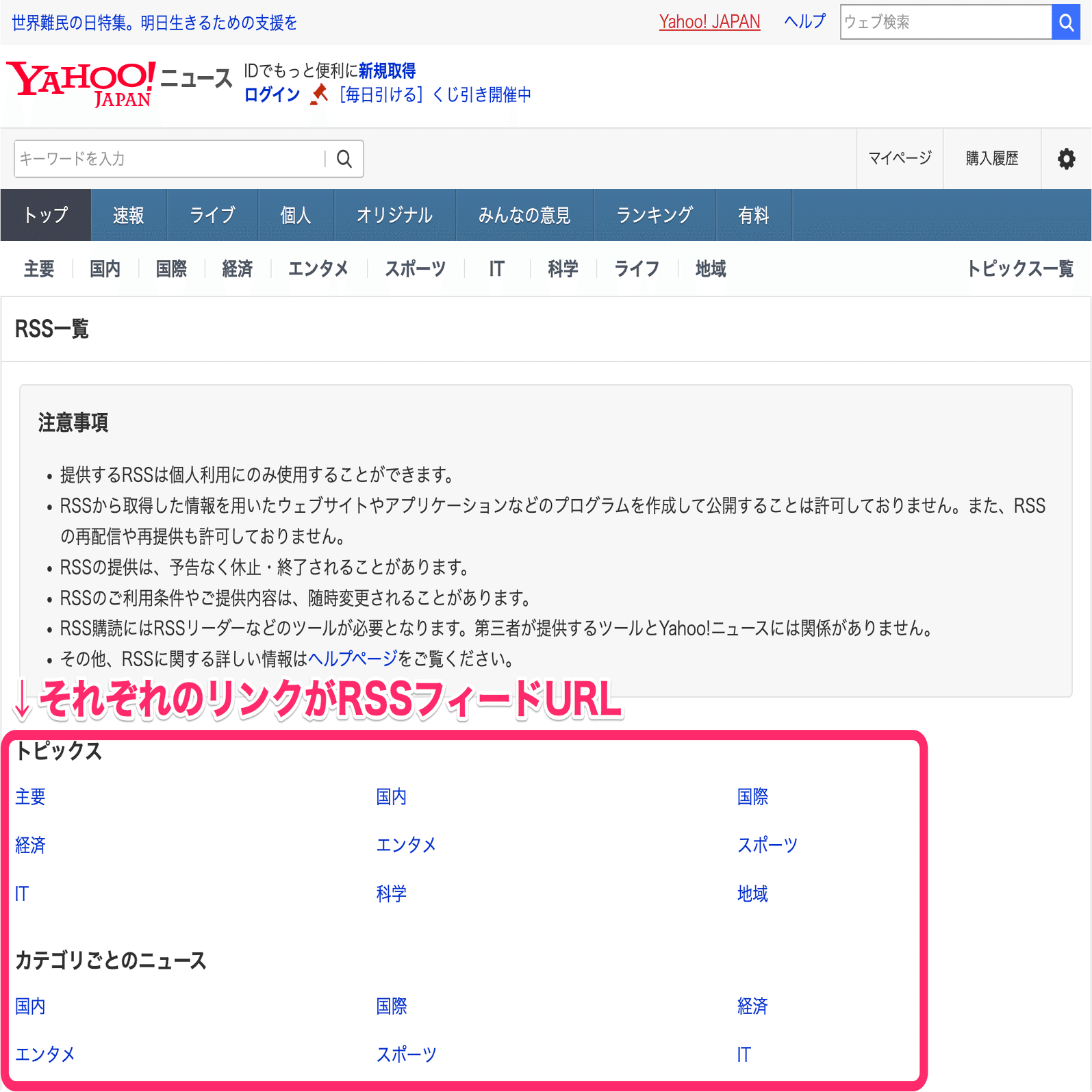Open the 経済 RSS link under トピックス
Image resolution: width=1092 pixels, height=1092 pixels.
(x=31, y=845)
